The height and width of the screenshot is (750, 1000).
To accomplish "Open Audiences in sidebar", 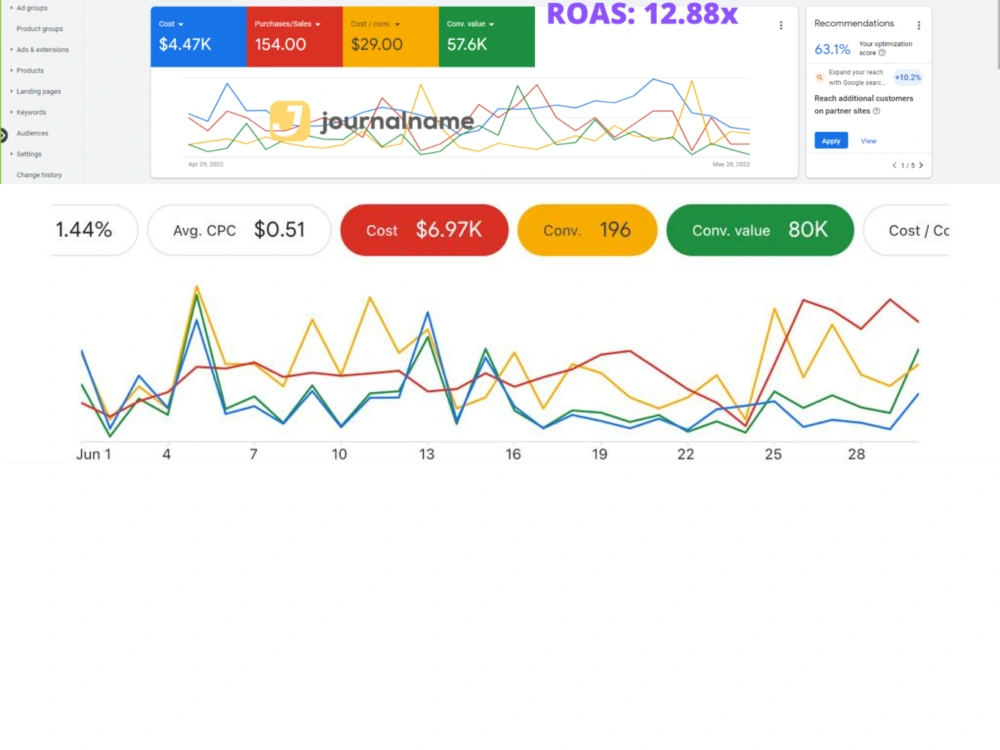I will click(x=33, y=133).
